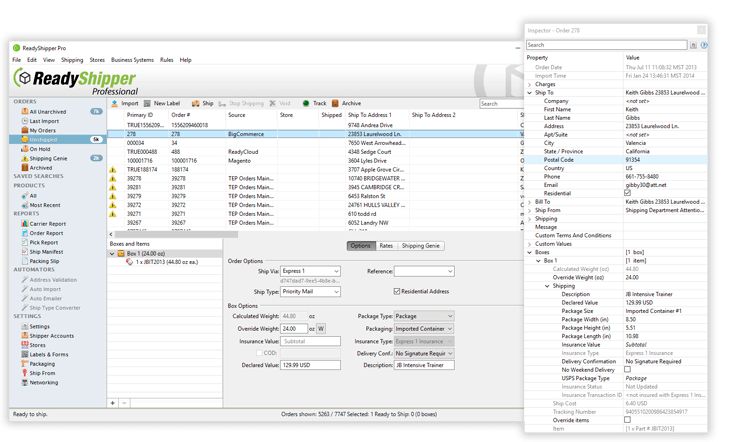Click the W weigh button by Override Weight
The height and width of the screenshot is (442, 730).
tap(321, 329)
